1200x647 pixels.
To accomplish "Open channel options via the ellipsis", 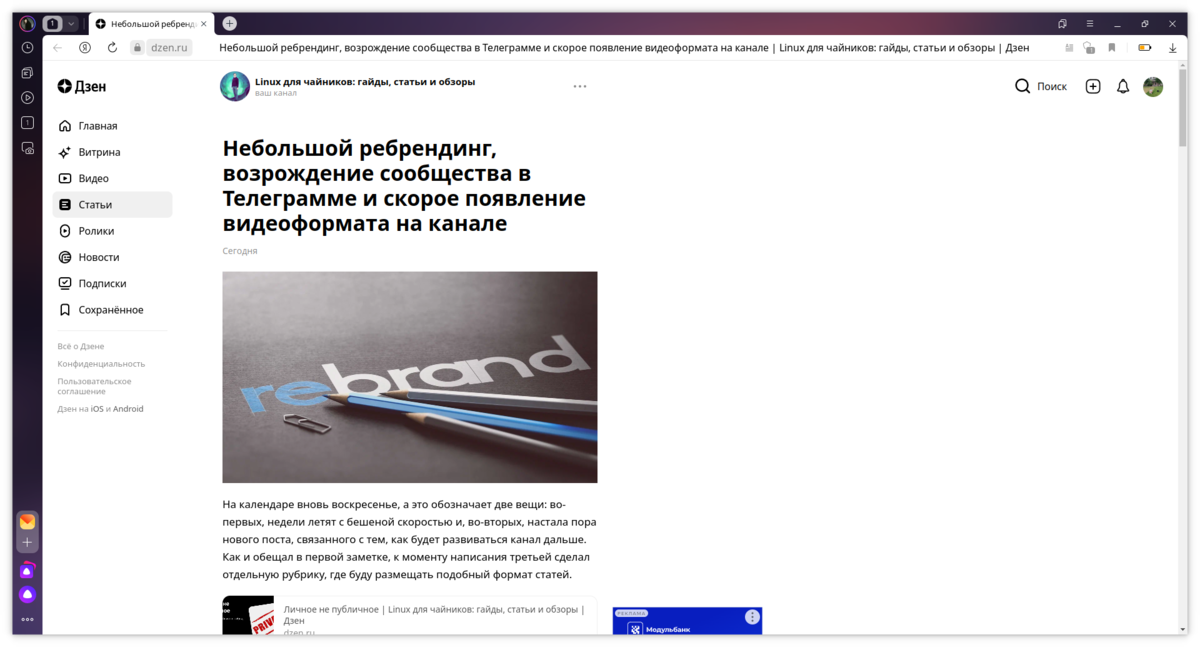I will tap(580, 86).
